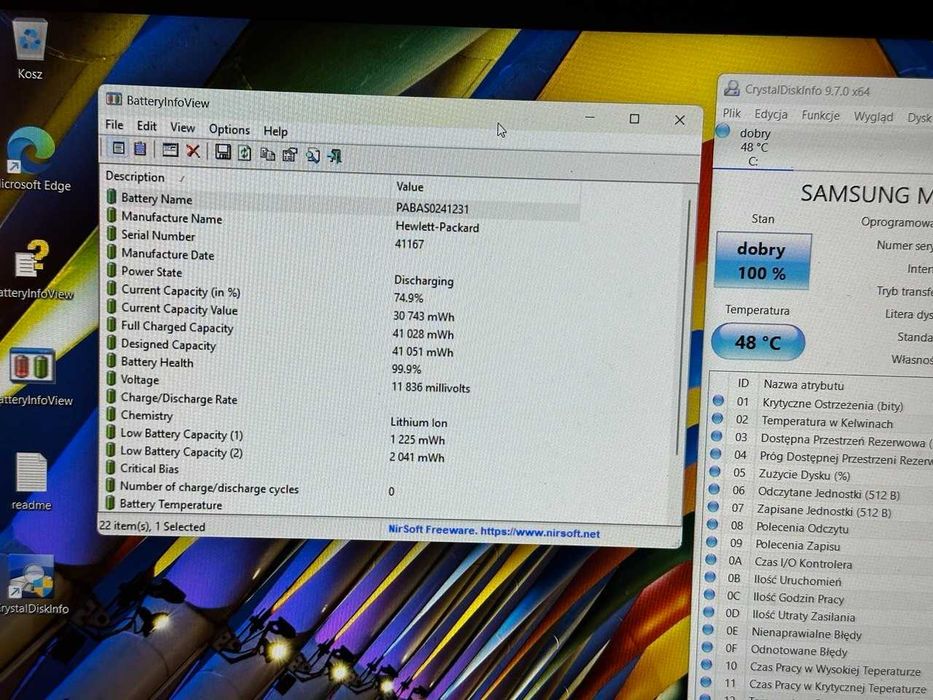Screen dimensions: 933x700
Task: Click the CrystalDiskInfo desktop shortcut
Action: (x=33, y=584)
